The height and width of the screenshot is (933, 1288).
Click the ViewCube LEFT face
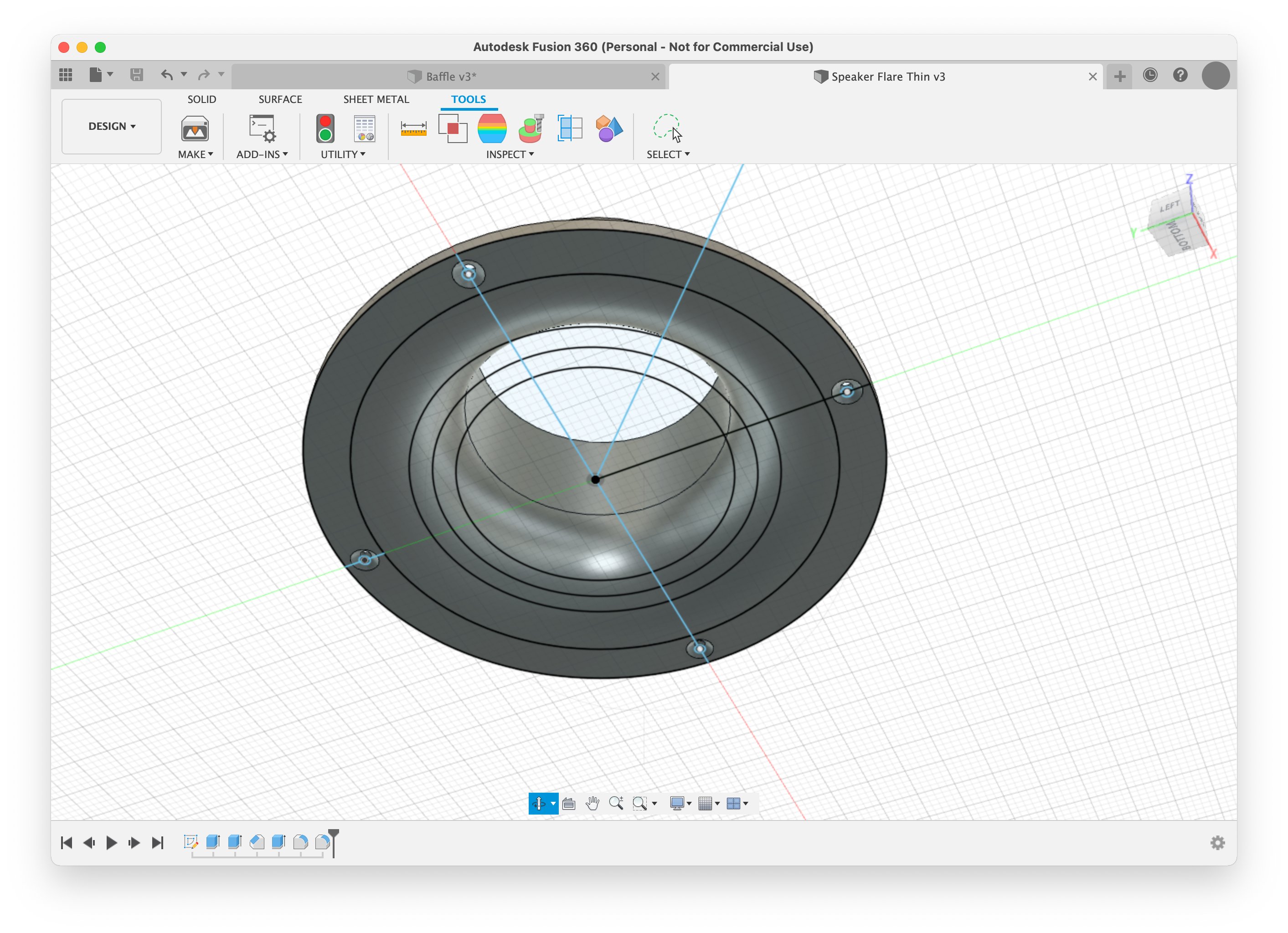tap(1170, 206)
